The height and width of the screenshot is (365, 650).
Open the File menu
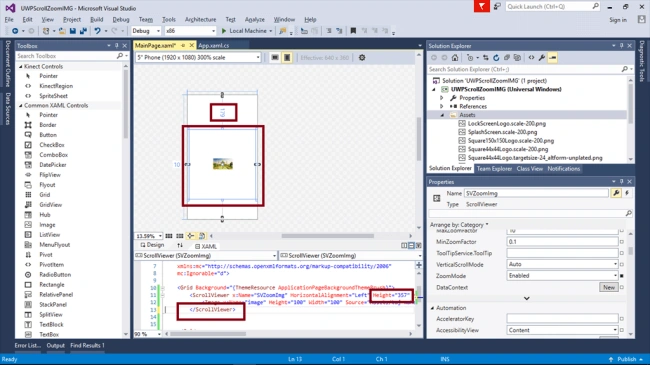pyautogui.click(x=9, y=19)
